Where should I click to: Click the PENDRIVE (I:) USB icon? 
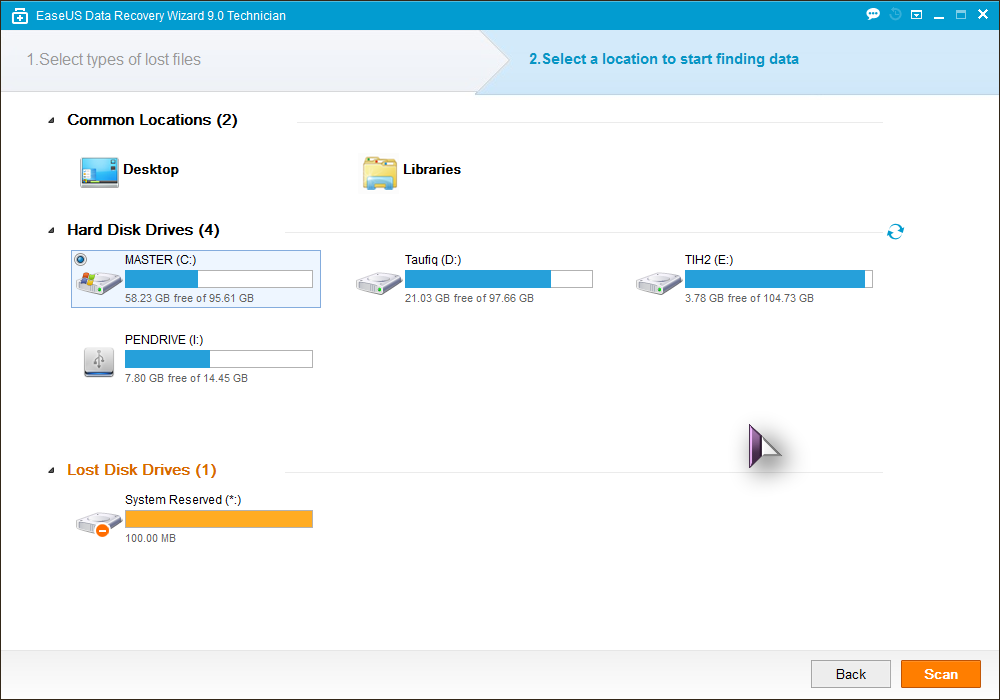[99, 362]
